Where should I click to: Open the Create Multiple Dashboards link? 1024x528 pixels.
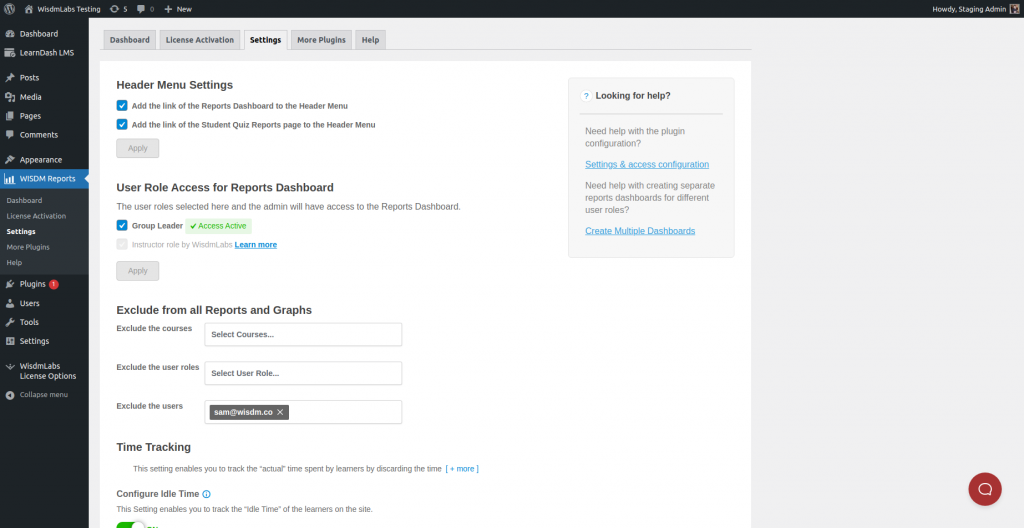pos(639,231)
